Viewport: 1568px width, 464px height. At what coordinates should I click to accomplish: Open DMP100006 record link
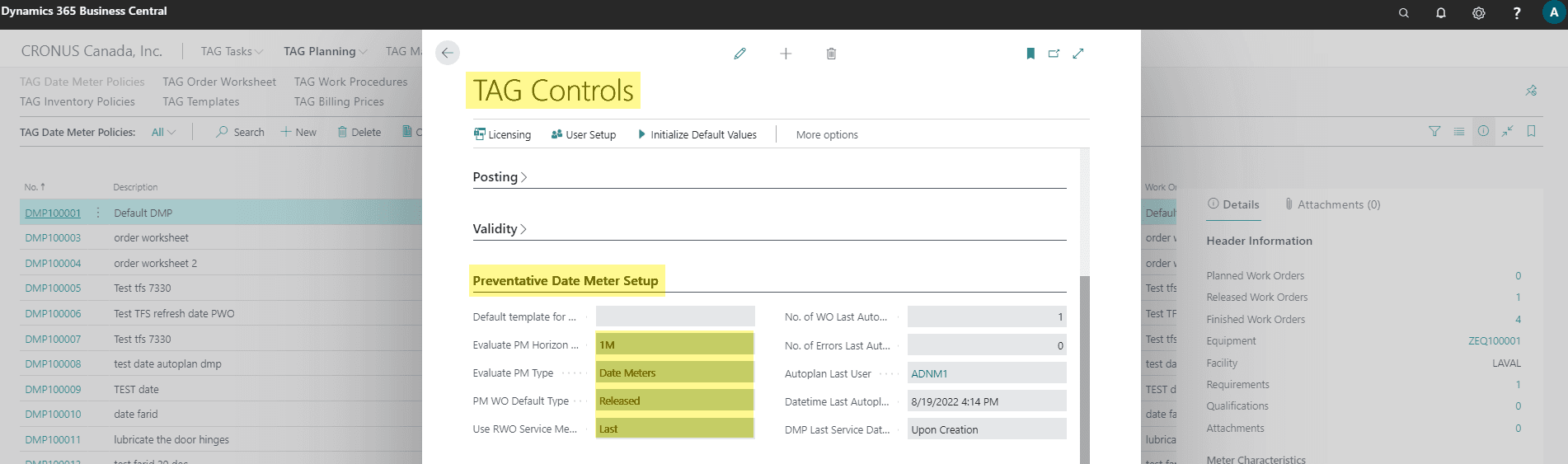tap(53, 313)
